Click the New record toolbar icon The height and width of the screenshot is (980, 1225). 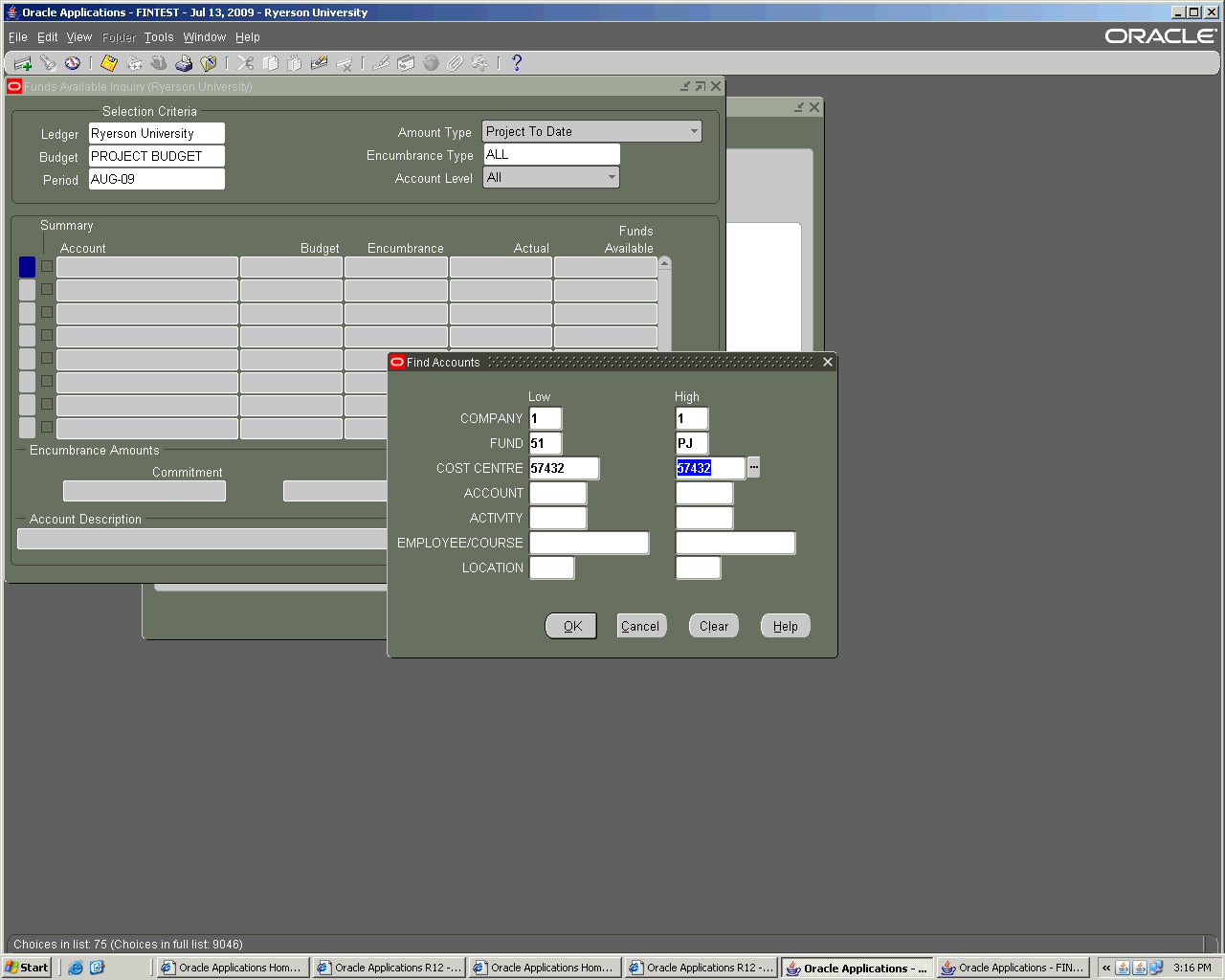[x=23, y=63]
